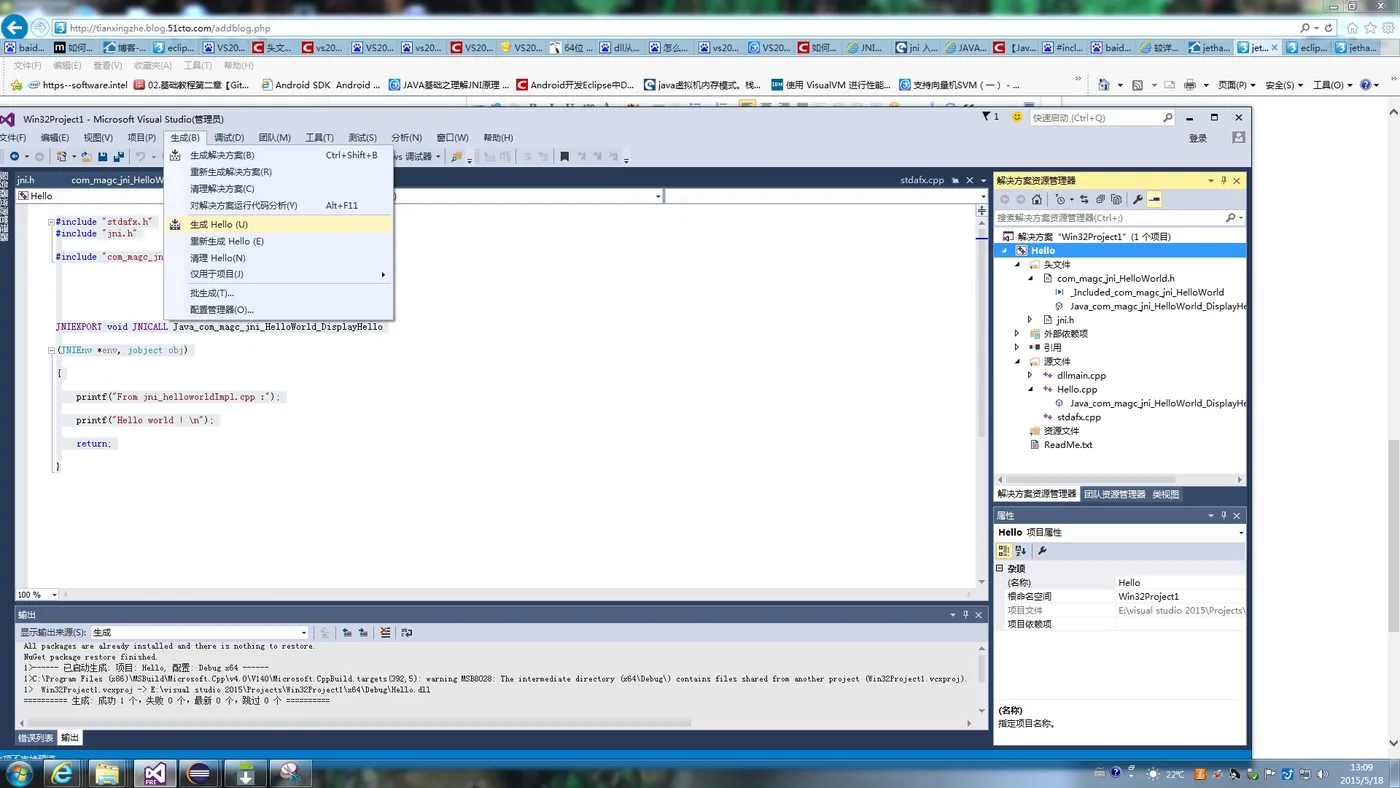
Task: Open 仅用于项目(J) submenu
Action: click(279, 274)
